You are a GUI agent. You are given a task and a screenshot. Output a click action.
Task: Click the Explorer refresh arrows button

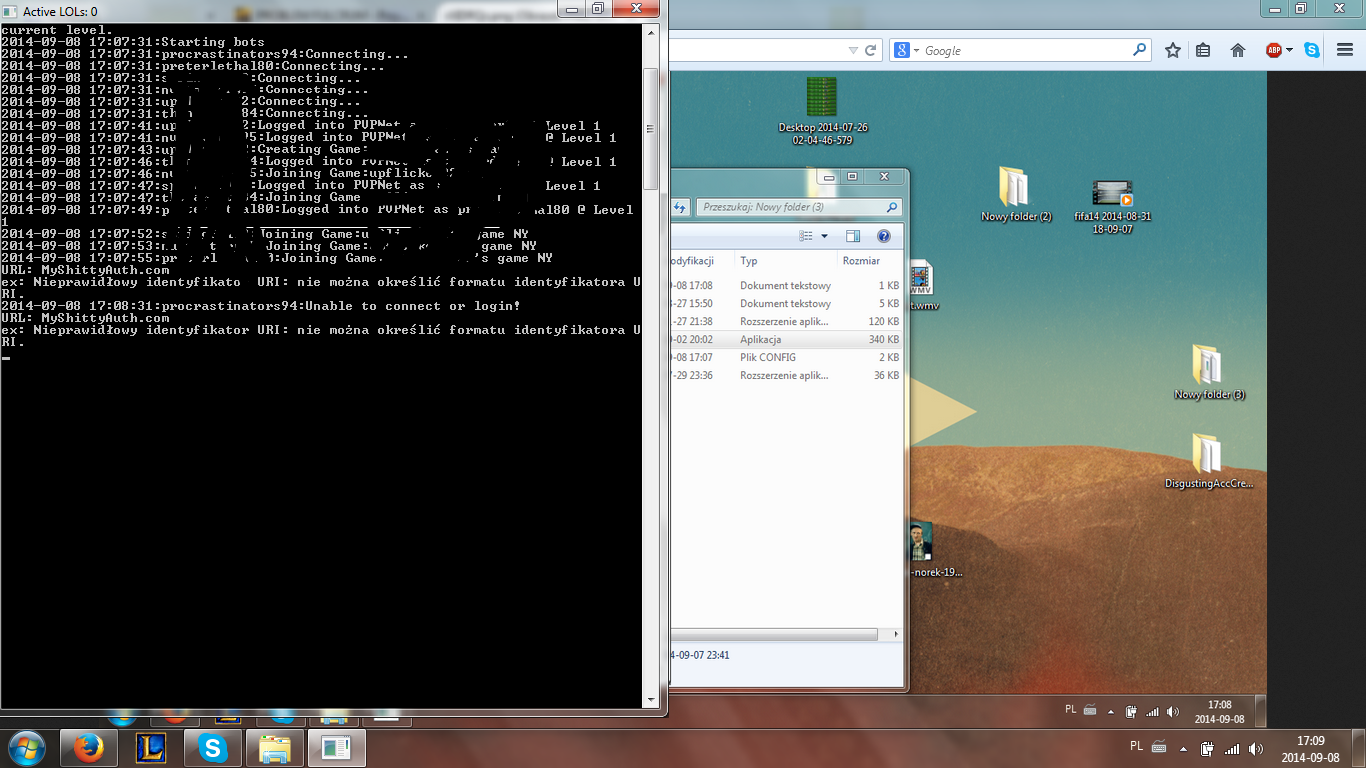pyautogui.click(x=680, y=207)
